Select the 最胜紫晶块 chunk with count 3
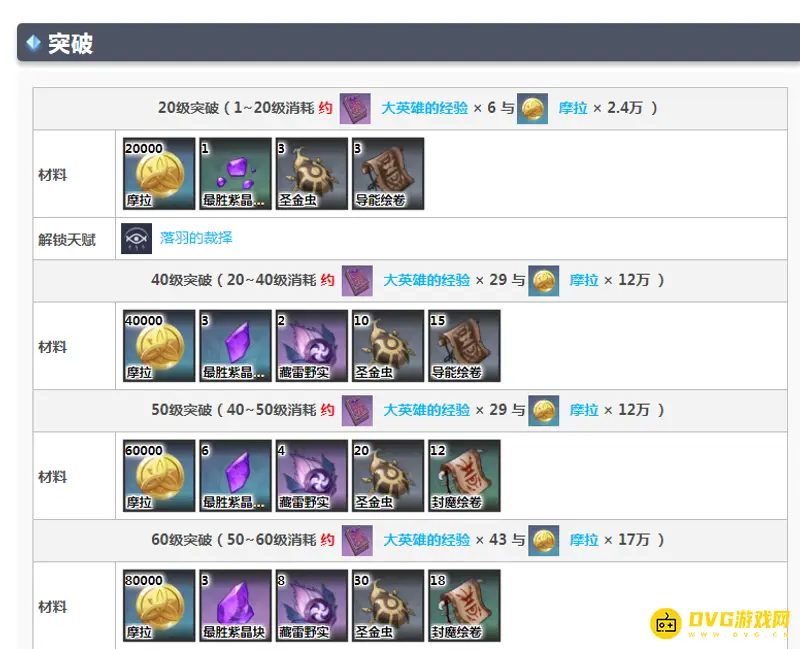The width and height of the screenshot is (800, 649). (236, 606)
